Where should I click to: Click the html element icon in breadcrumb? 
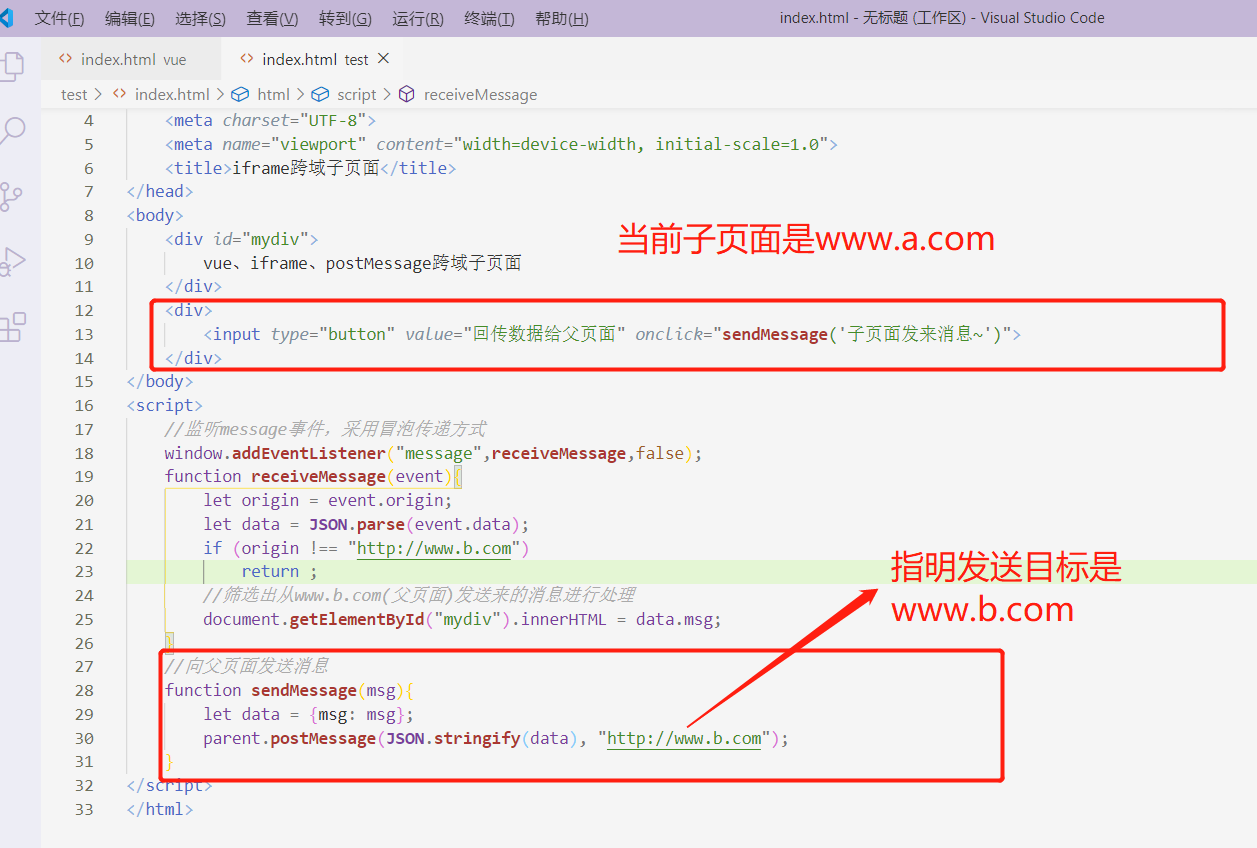pos(240,94)
